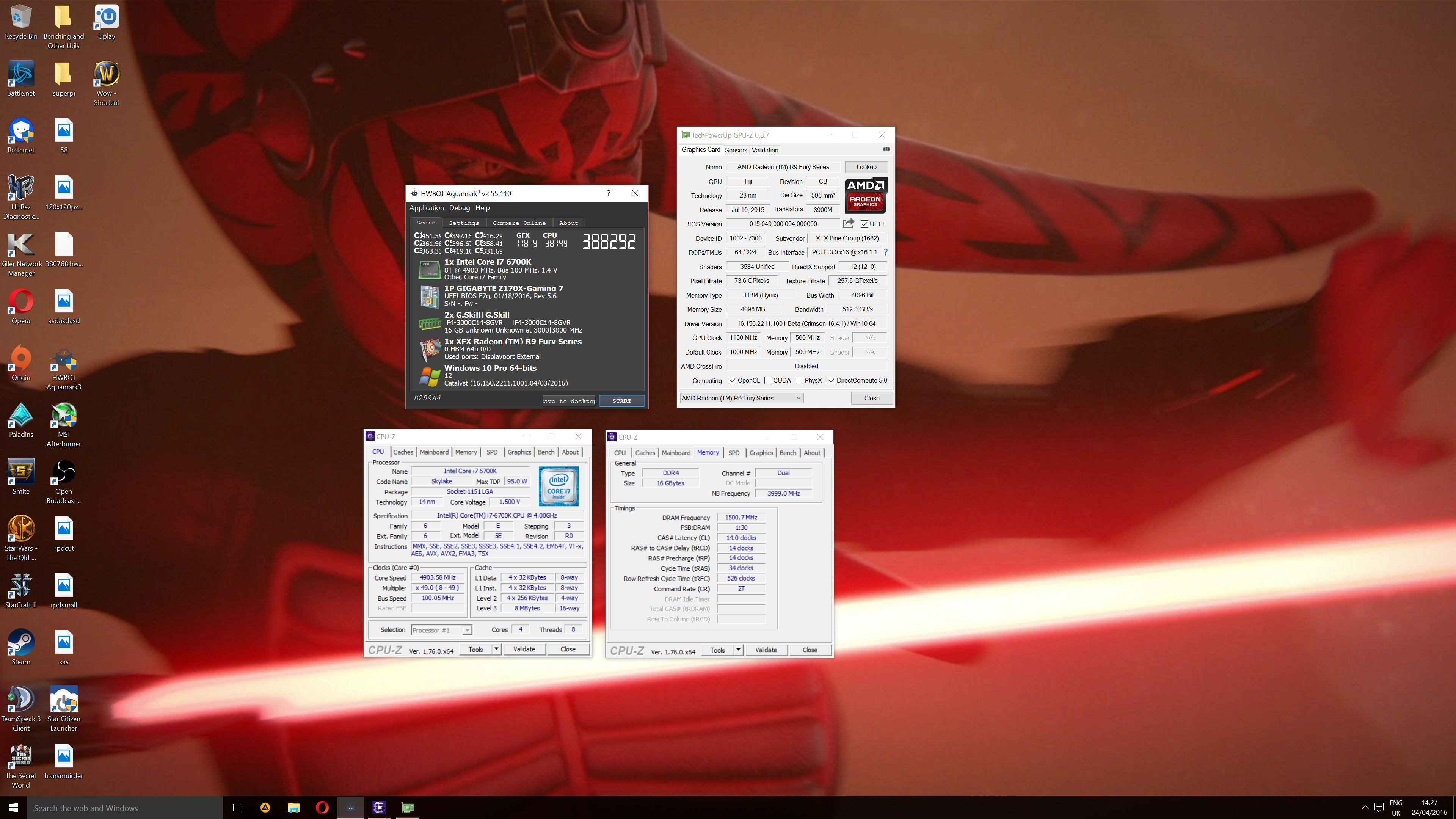The width and height of the screenshot is (1456, 819).
Task: Open the Graphics tab in CPU-Z Memory window
Action: coord(761,453)
